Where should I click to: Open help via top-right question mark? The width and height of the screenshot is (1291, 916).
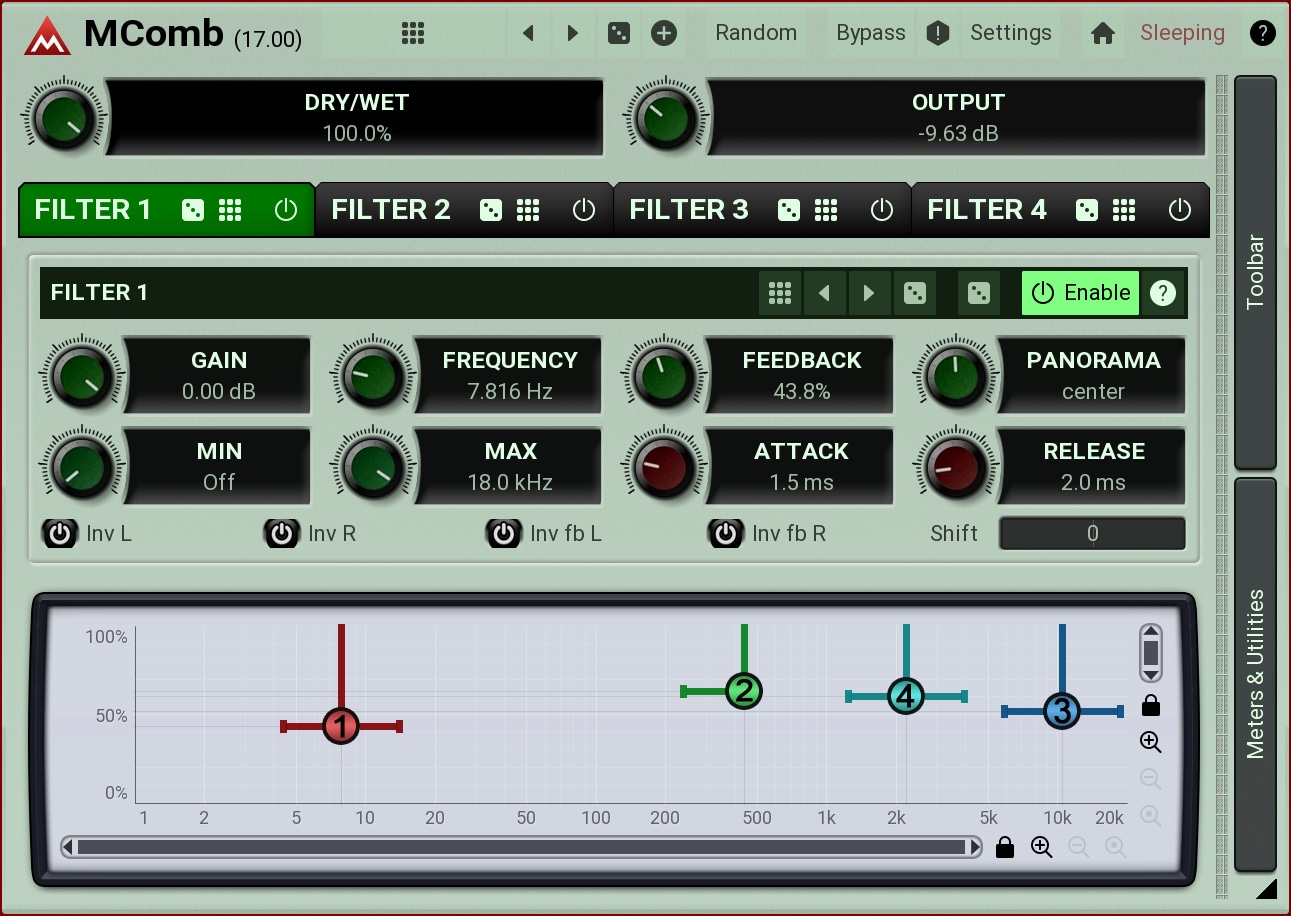[x=1262, y=33]
